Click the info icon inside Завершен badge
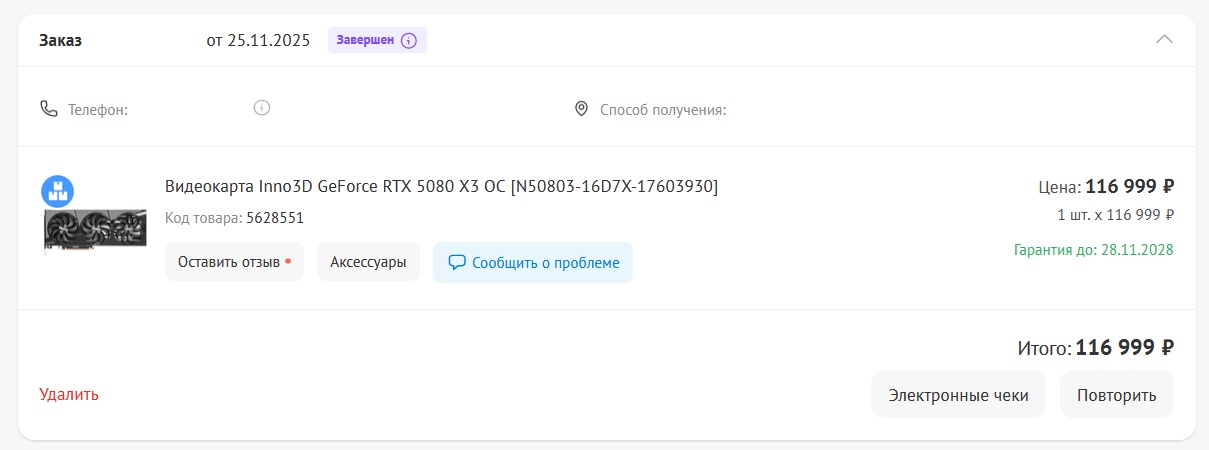This screenshot has height=450, width=1209. [408, 41]
